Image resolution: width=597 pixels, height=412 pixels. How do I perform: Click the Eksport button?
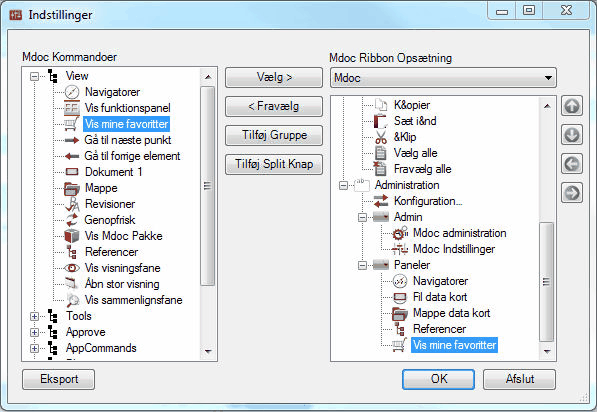(59, 379)
